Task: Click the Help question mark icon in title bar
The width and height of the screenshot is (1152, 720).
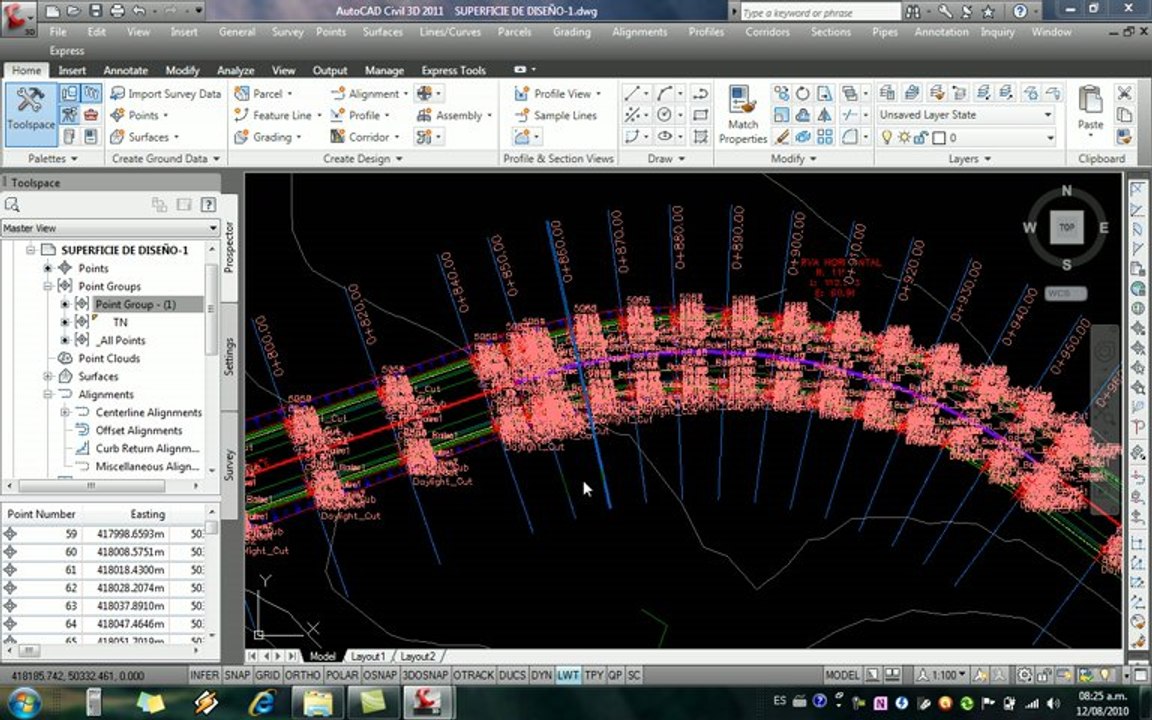Action: 1020,11
